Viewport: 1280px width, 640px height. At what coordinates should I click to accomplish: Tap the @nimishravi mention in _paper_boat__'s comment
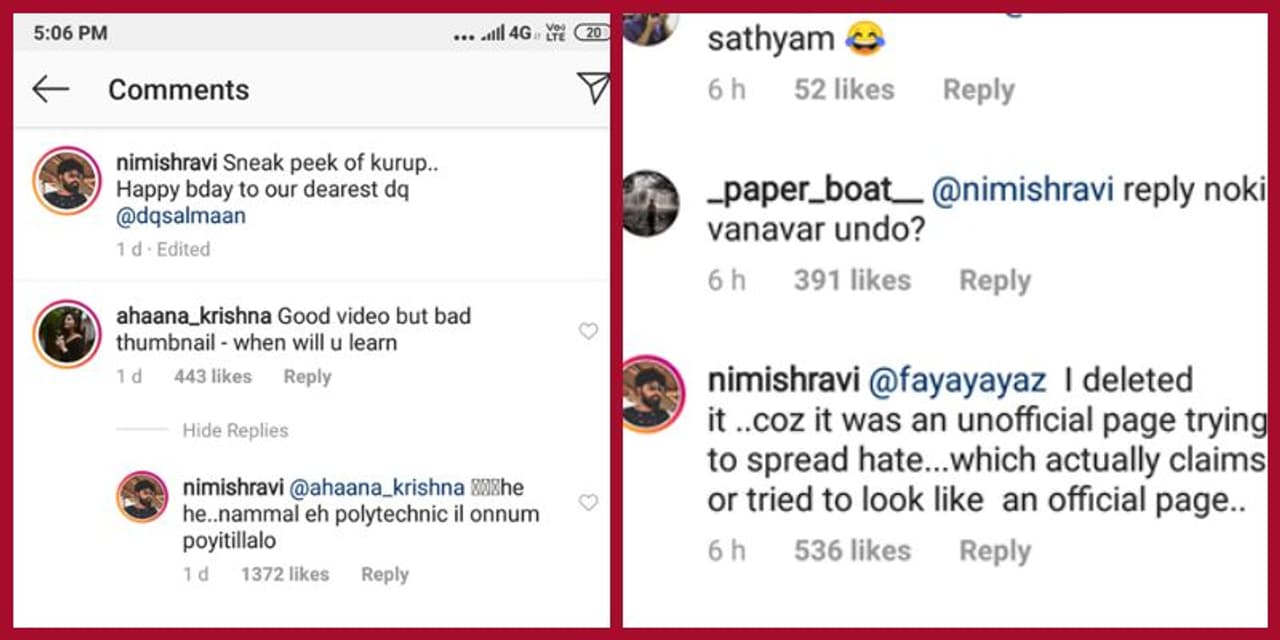(x=1022, y=190)
